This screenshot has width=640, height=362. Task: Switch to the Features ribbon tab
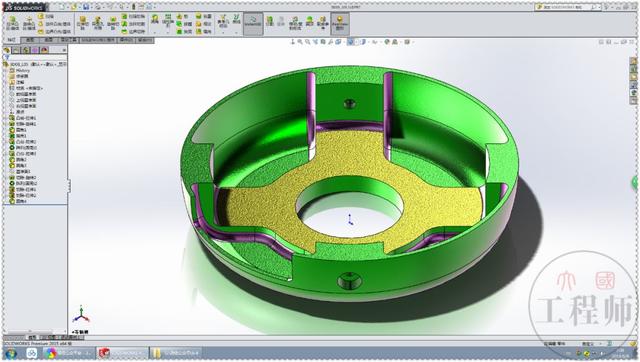coord(11,40)
